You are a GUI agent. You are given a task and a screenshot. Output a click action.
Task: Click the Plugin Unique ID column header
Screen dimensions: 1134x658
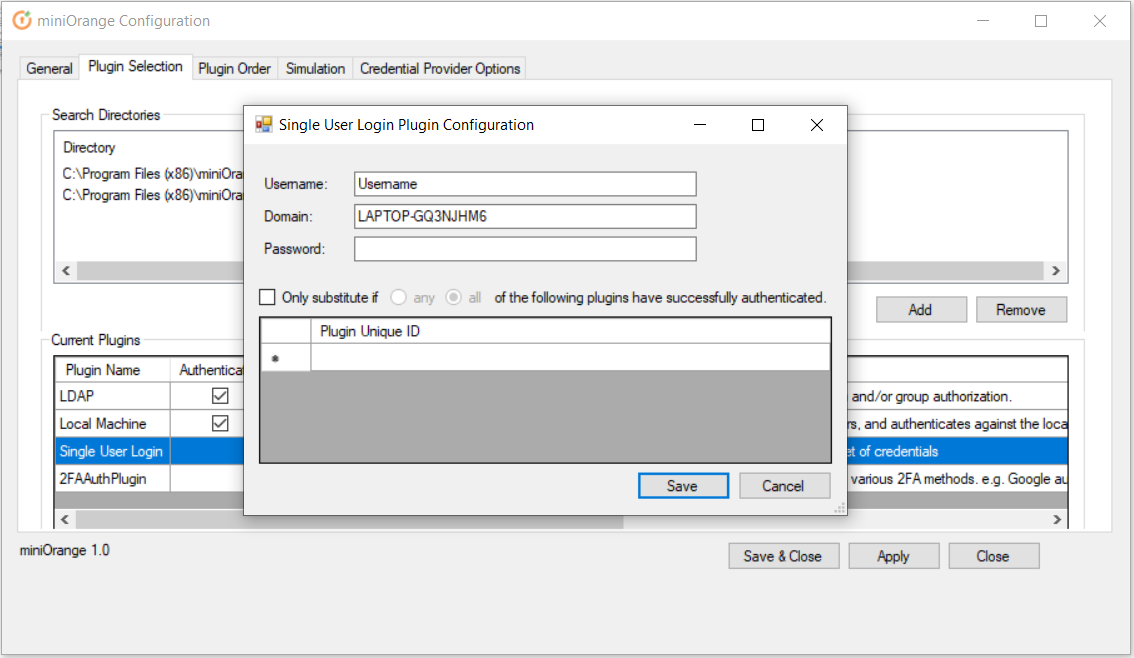[571, 331]
